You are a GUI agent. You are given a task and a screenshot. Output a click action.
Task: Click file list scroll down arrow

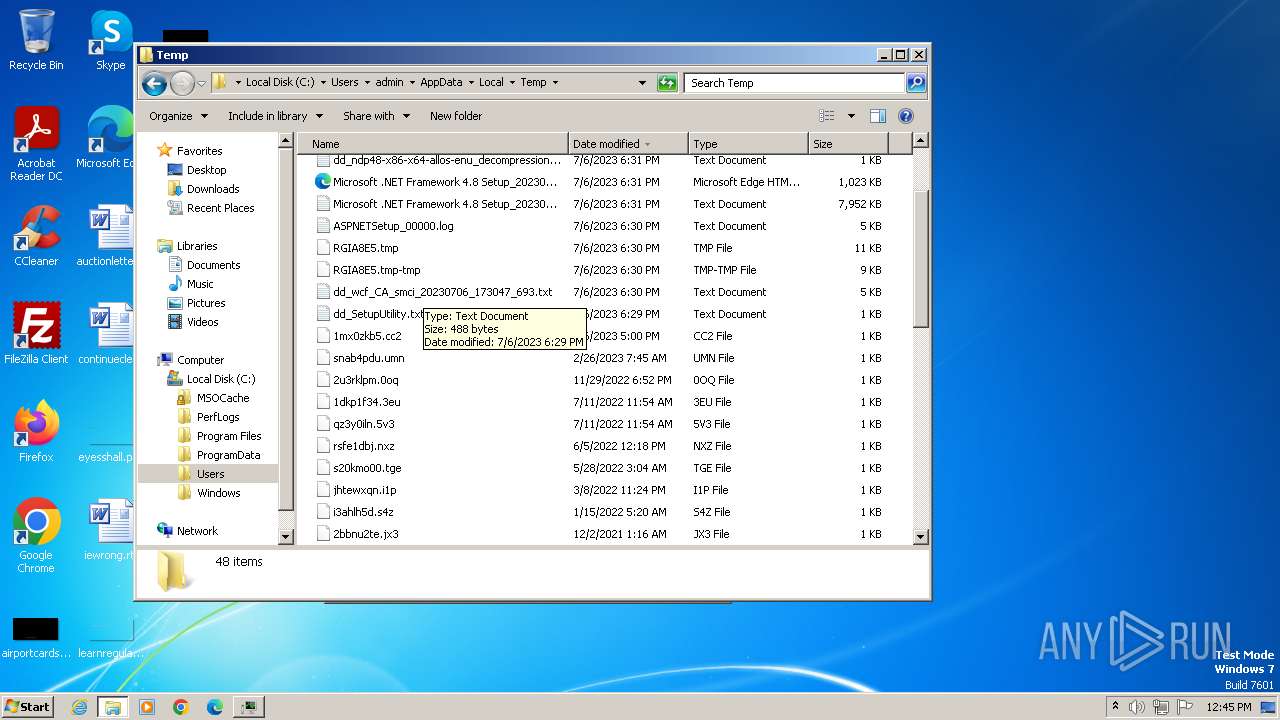921,536
